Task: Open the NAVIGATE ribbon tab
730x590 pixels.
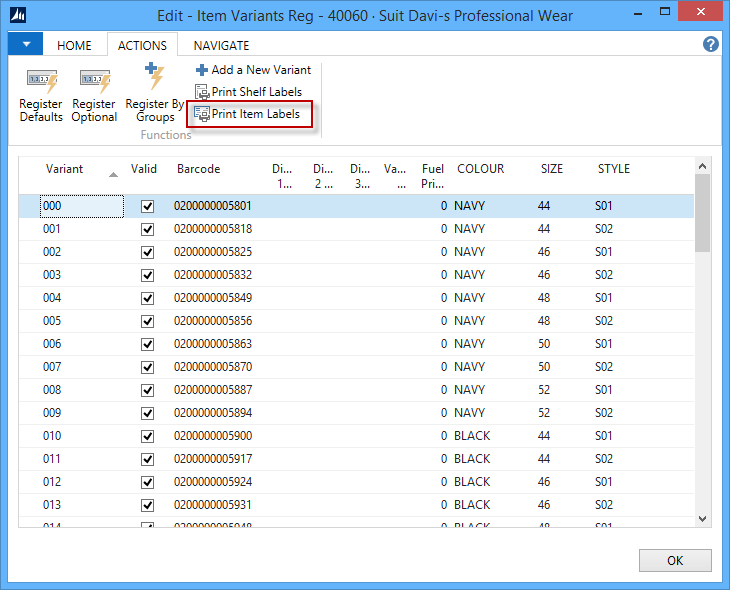Action: point(221,45)
